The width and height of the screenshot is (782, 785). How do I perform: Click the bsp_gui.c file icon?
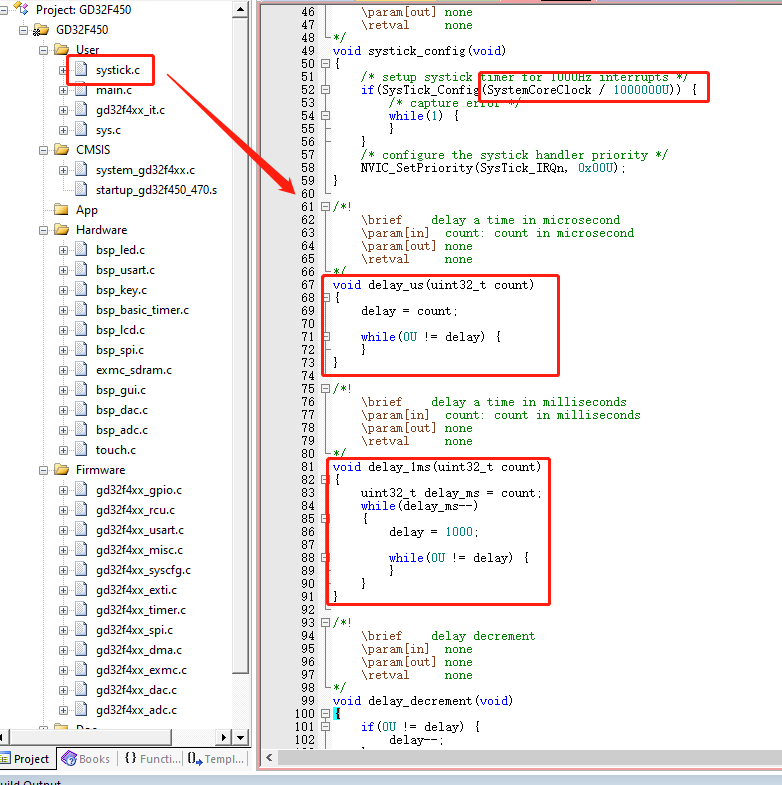tap(81, 389)
